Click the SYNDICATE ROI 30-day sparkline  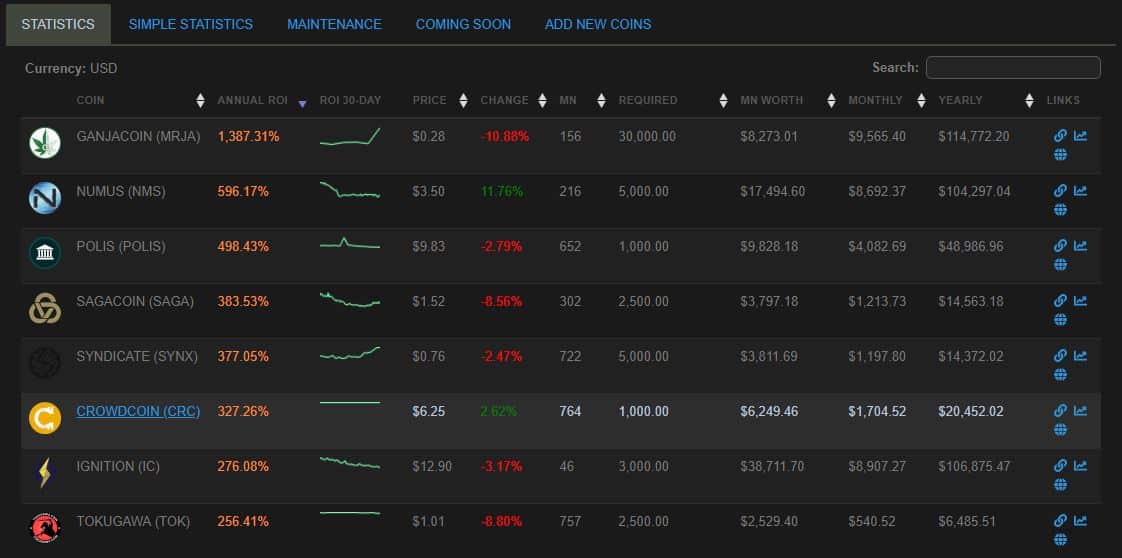pyautogui.click(x=350, y=353)
